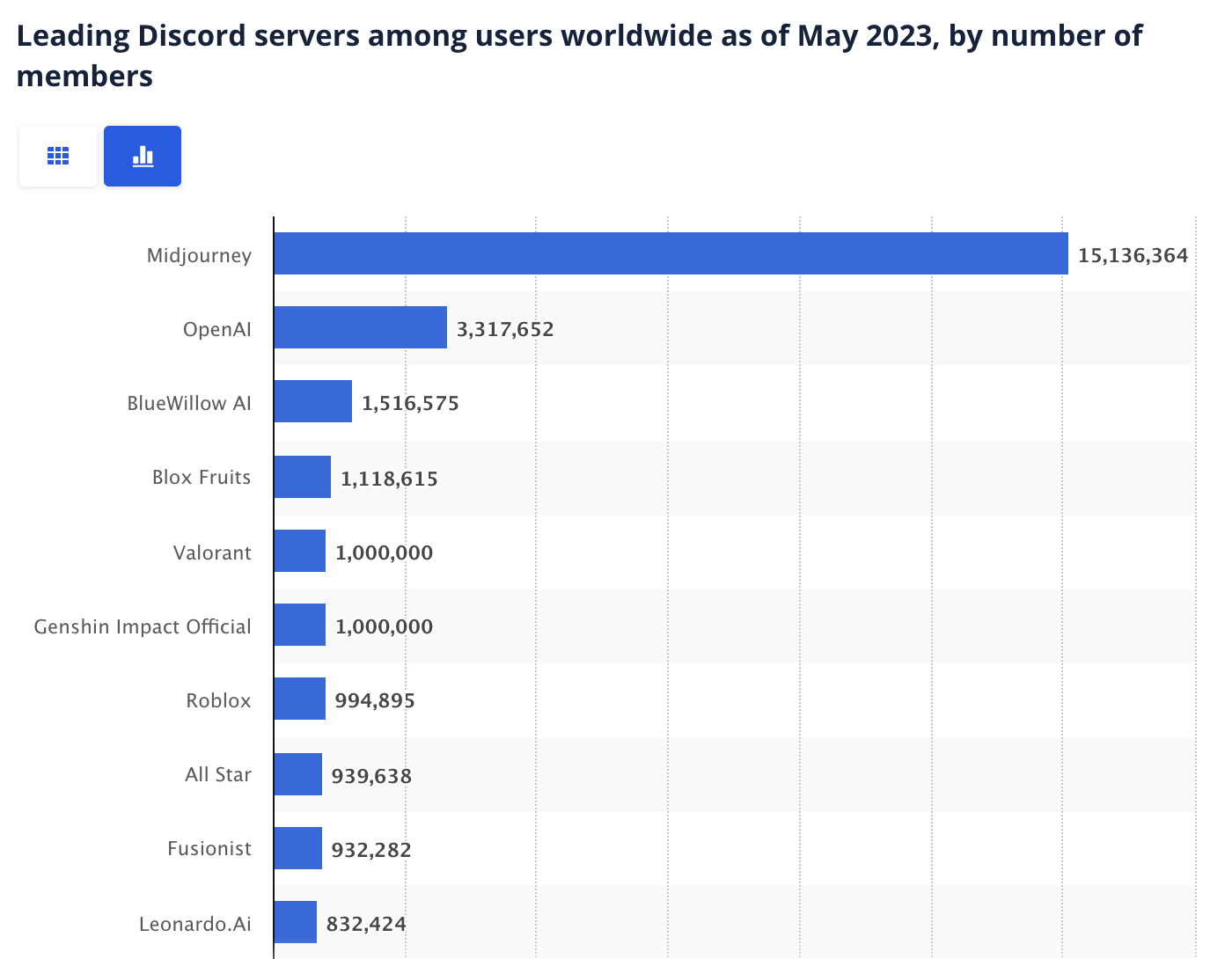Click the value 1,118,615

(x=389, y=479)
